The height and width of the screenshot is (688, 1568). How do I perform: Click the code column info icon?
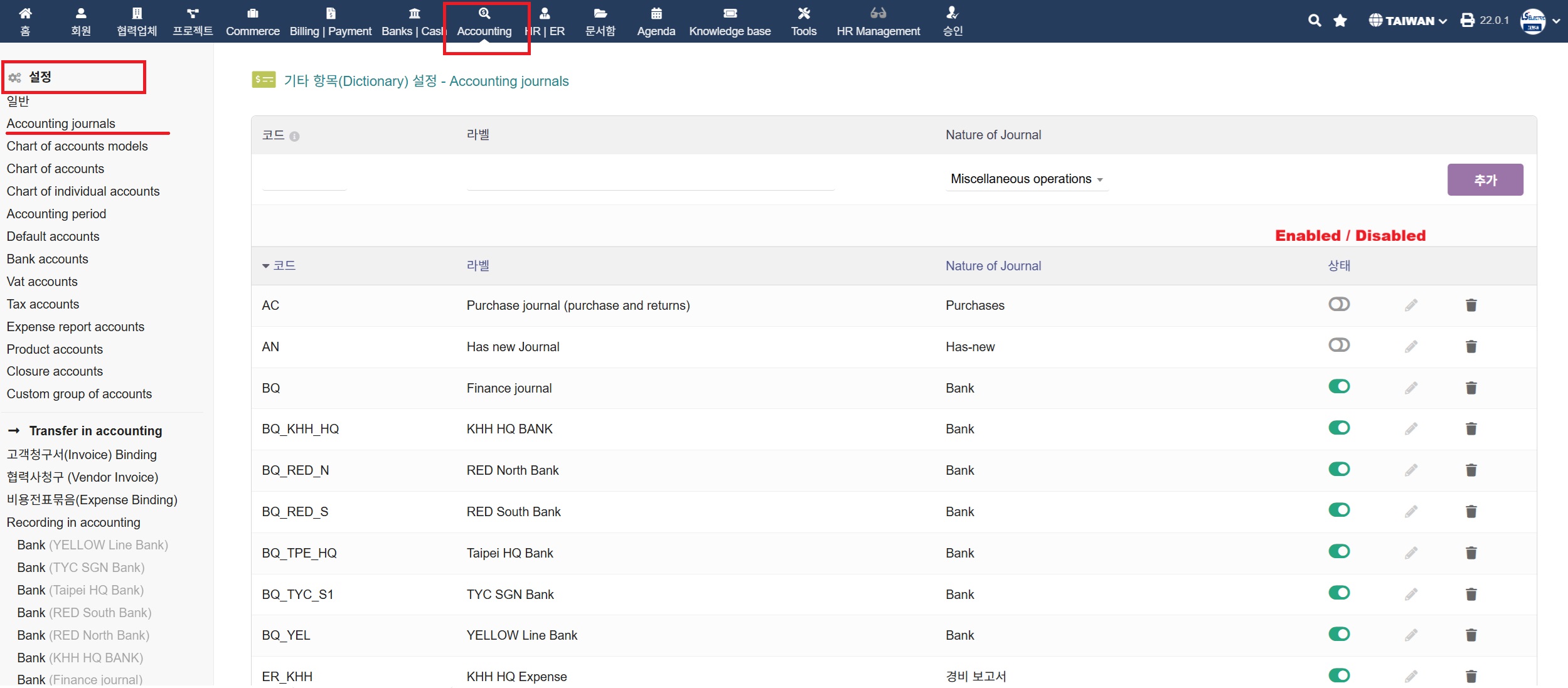294,136
